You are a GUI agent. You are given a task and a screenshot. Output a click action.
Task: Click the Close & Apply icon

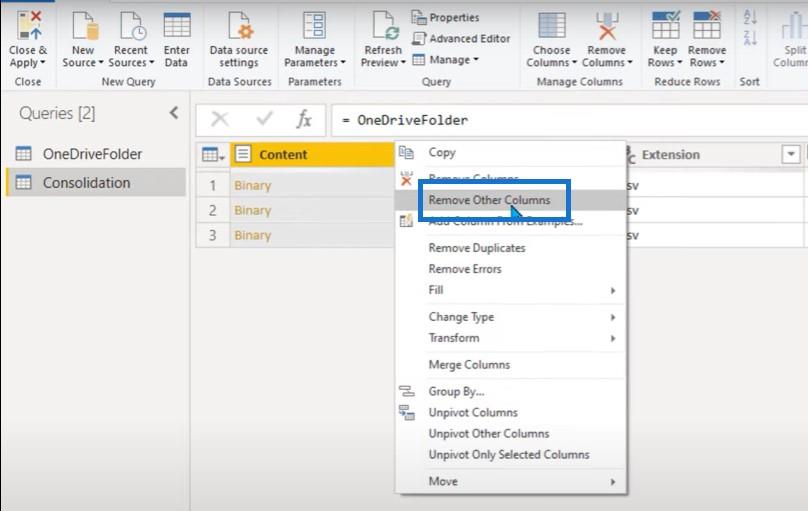click(28, 25)
